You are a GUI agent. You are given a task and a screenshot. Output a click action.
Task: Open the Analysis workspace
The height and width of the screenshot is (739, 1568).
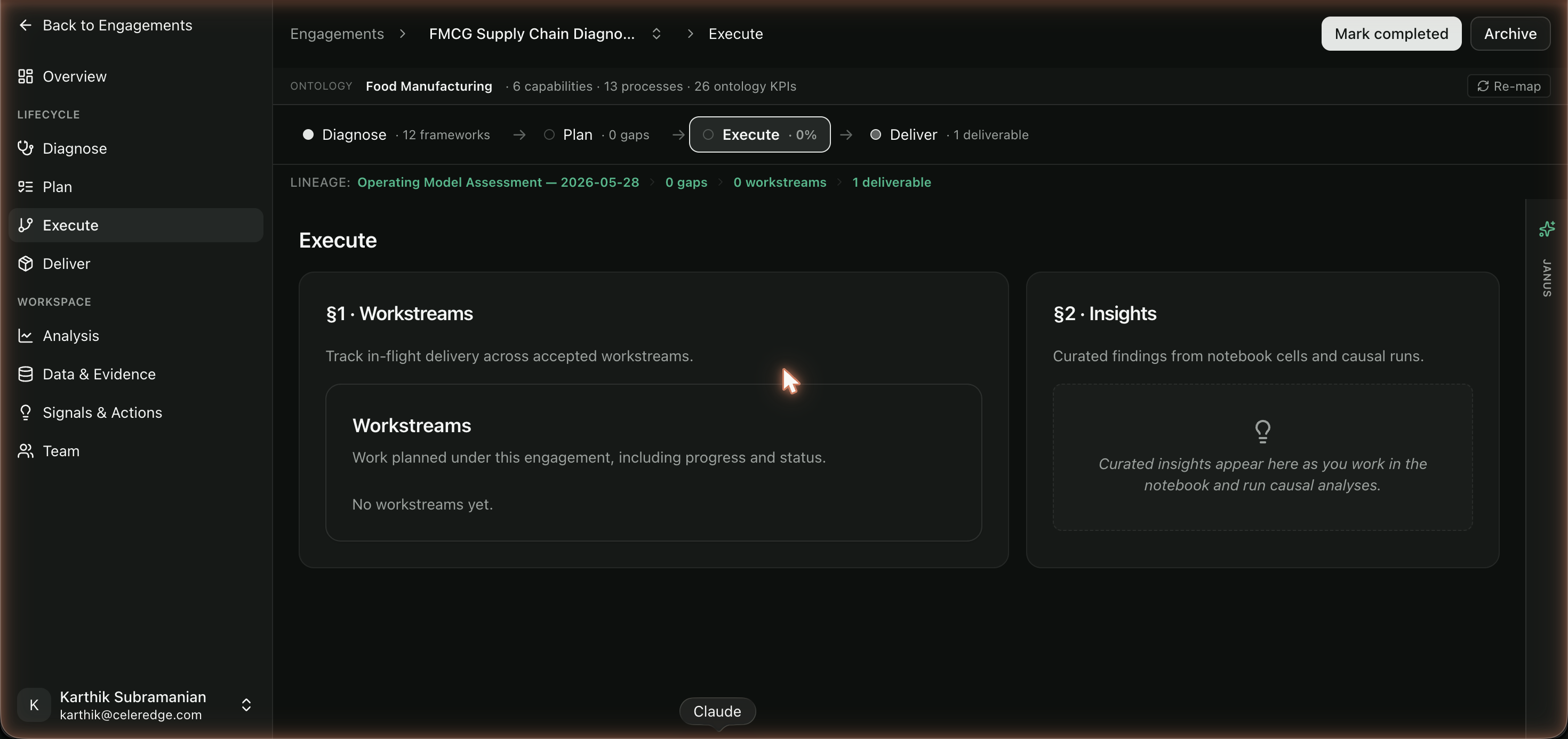[x=136, y=336]
